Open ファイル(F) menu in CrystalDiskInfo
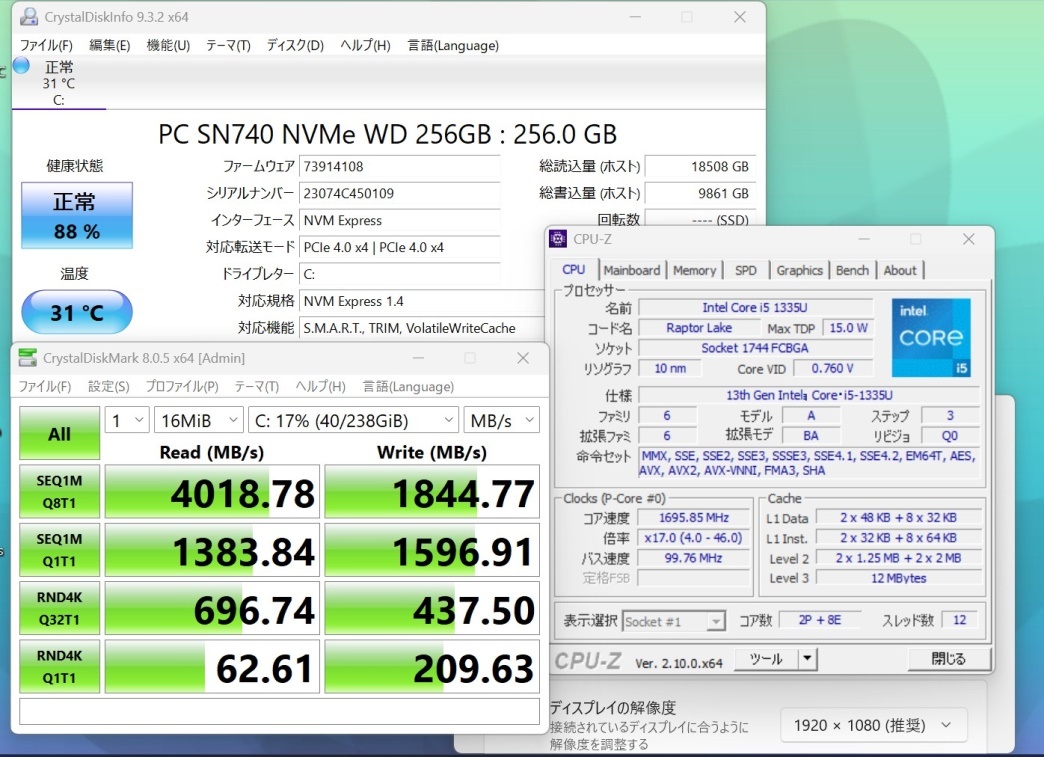The height and width of the screenshot is (757, 1044). pyautogui.click(x=46, y=45)
